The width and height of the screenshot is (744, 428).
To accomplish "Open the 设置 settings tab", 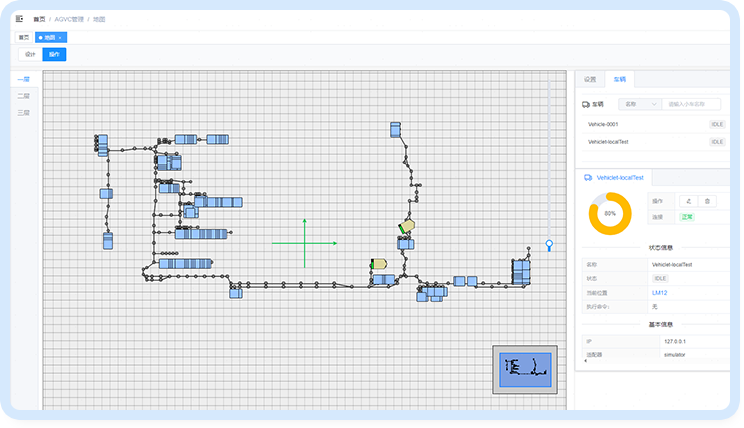I will pyautogui.click(x=590, y=79).
